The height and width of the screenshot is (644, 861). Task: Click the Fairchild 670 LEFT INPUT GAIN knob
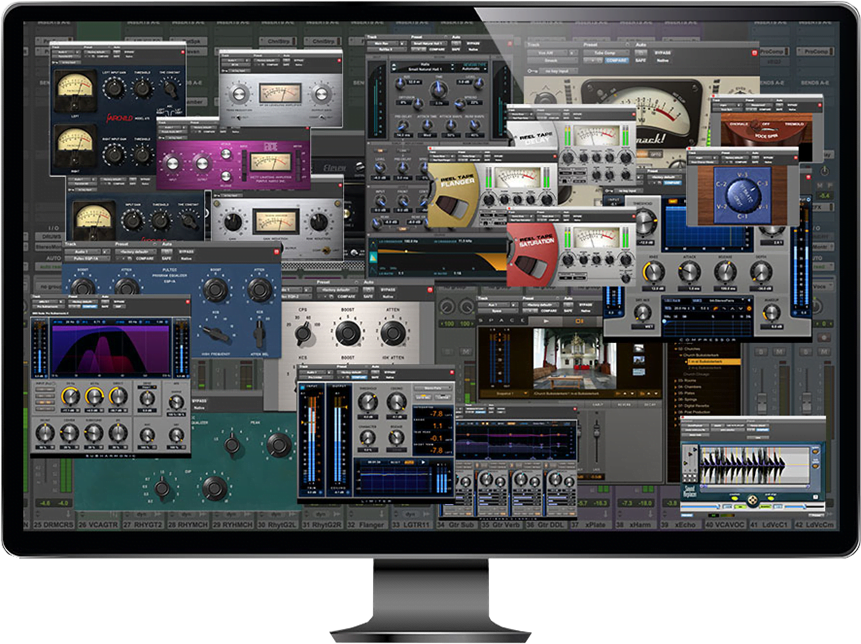coord(114,87)
